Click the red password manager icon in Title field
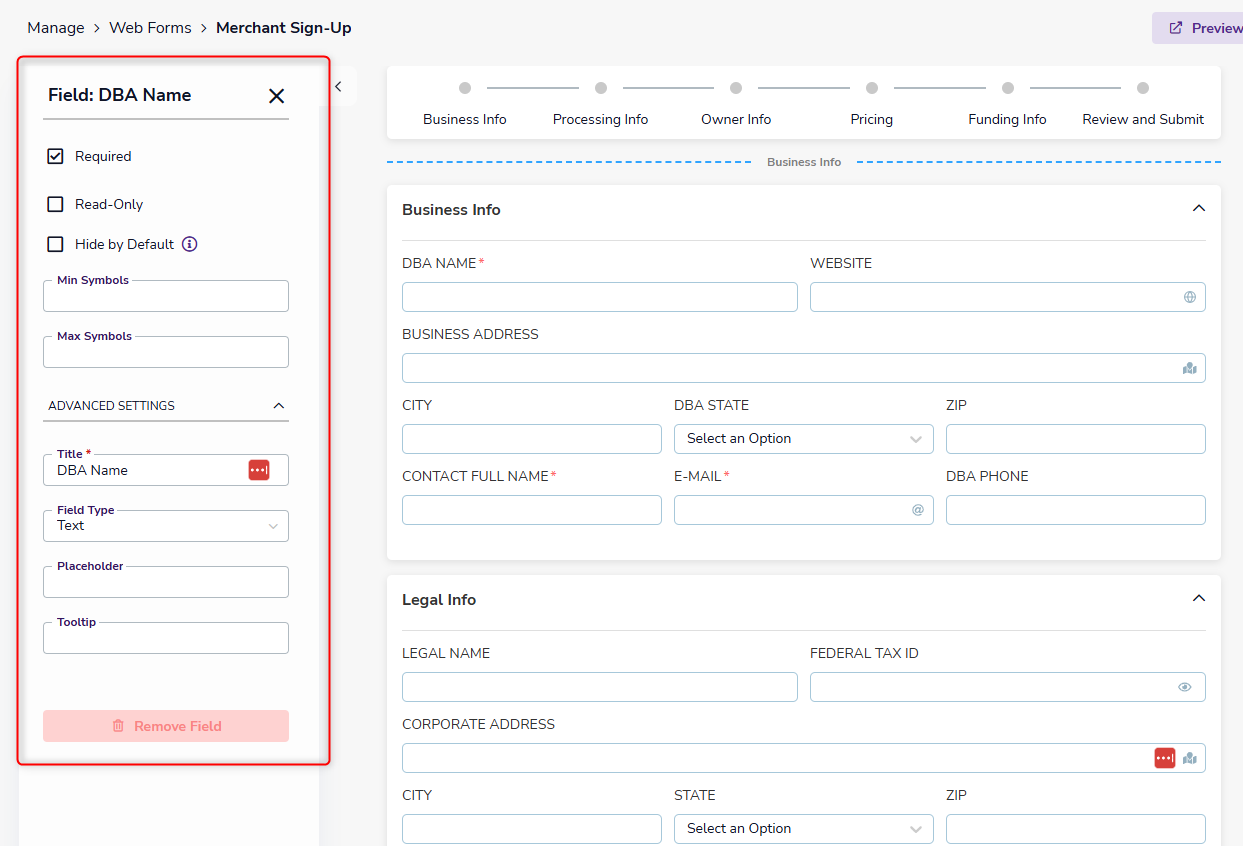1243x846 pixels. tap(259, 470)
